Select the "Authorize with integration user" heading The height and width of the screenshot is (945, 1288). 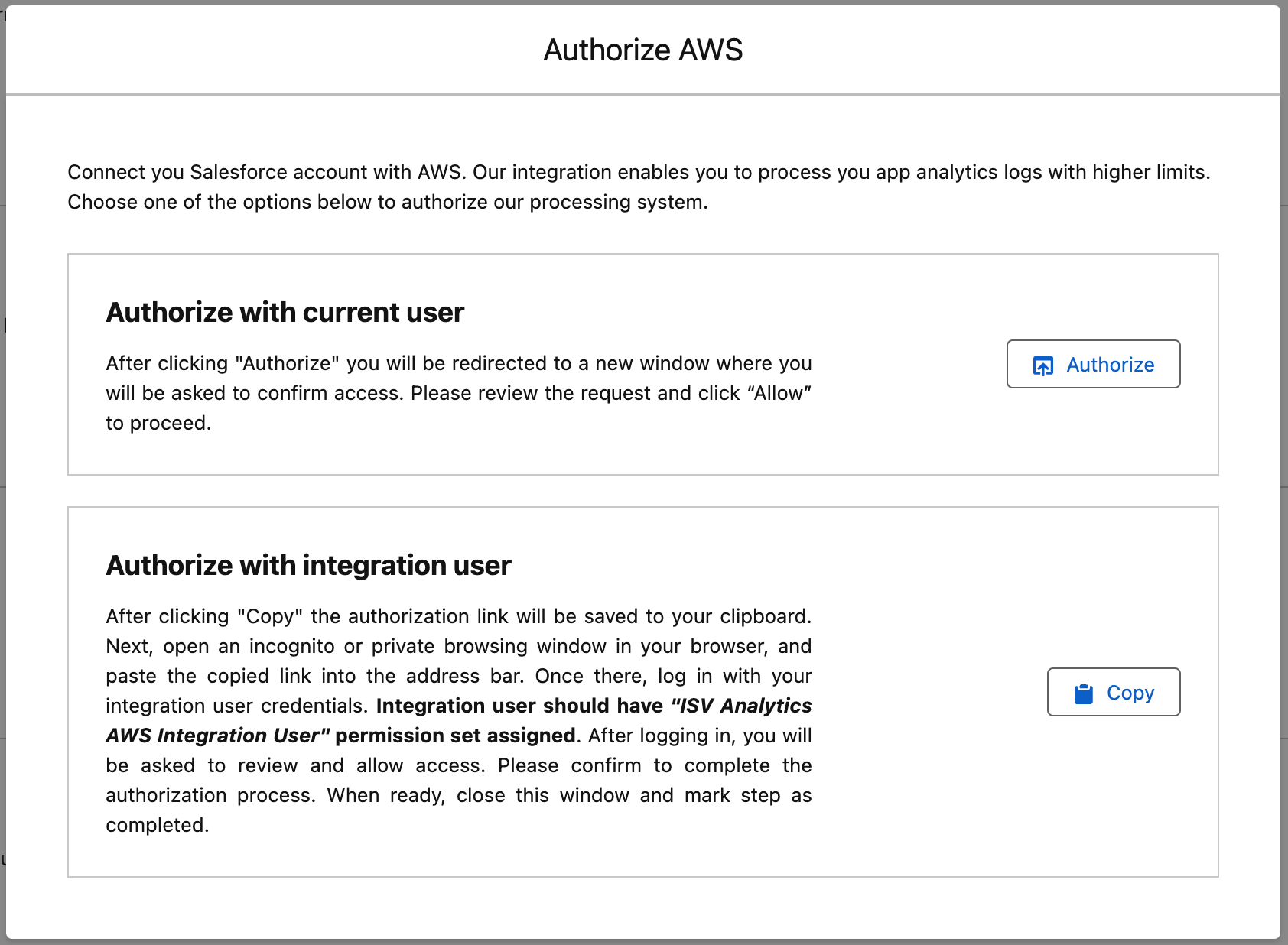308,565
